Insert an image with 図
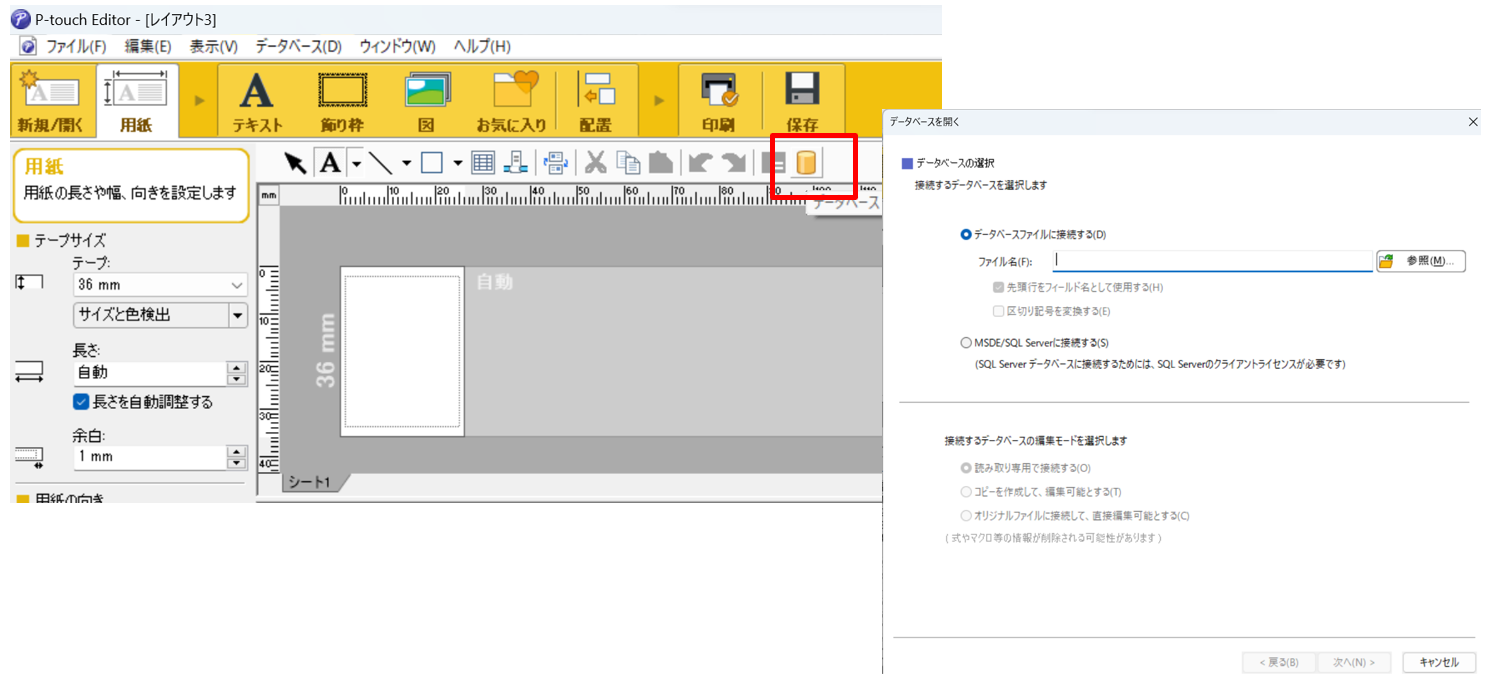1502x684 pixels. point(427,101)
